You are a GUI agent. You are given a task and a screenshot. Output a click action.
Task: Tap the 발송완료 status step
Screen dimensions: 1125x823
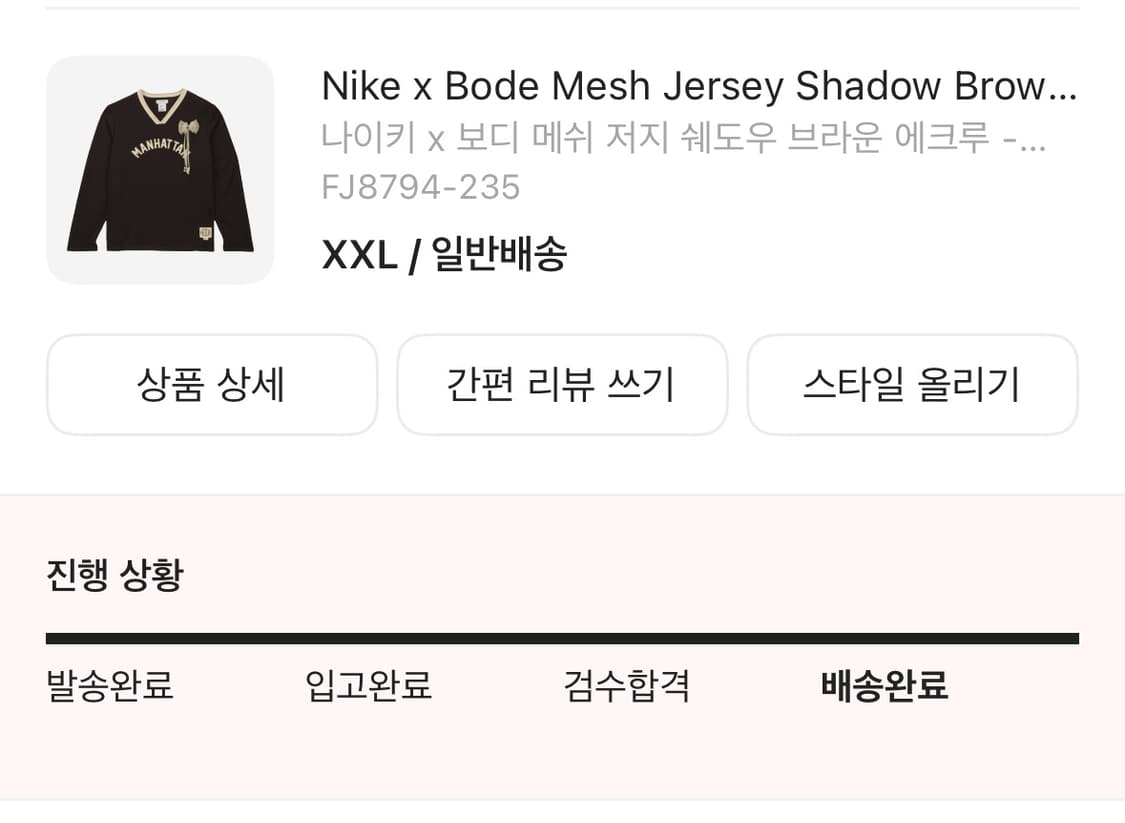pyautogui.click(x=106, y=687)
